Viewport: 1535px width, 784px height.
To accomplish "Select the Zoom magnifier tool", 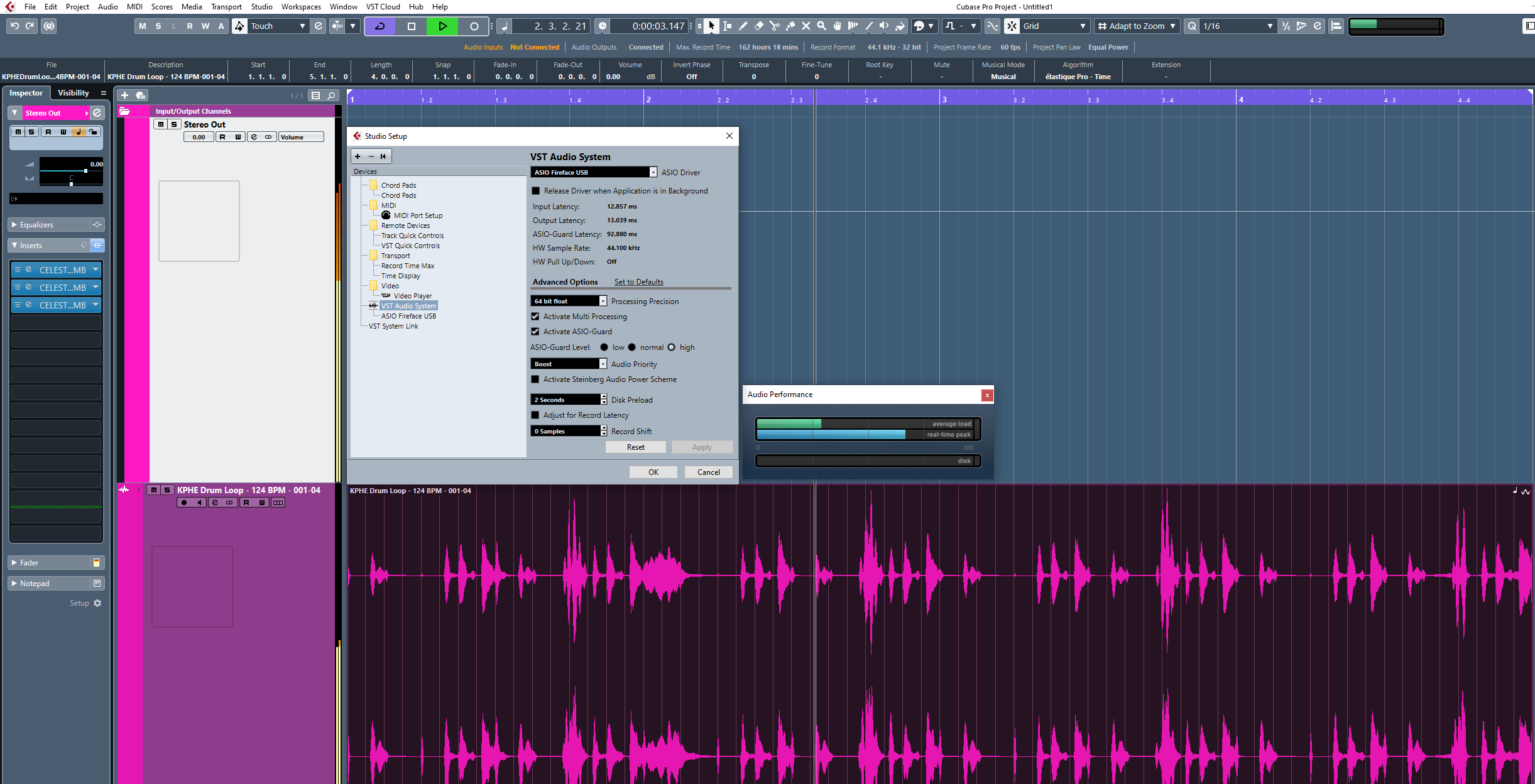I will pyautogui.click(x=822, y=26).
